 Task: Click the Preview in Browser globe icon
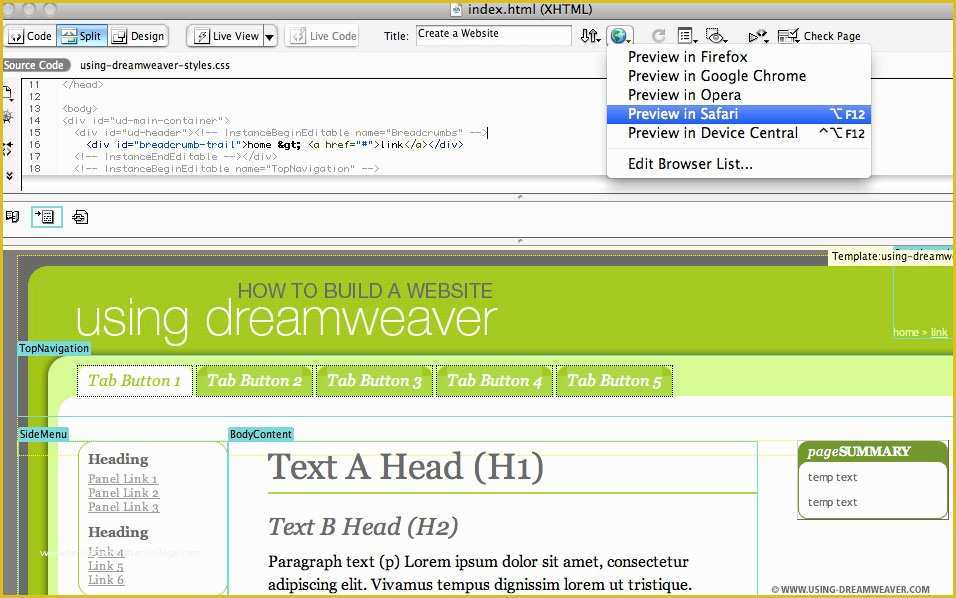click(x=619, y=36)
